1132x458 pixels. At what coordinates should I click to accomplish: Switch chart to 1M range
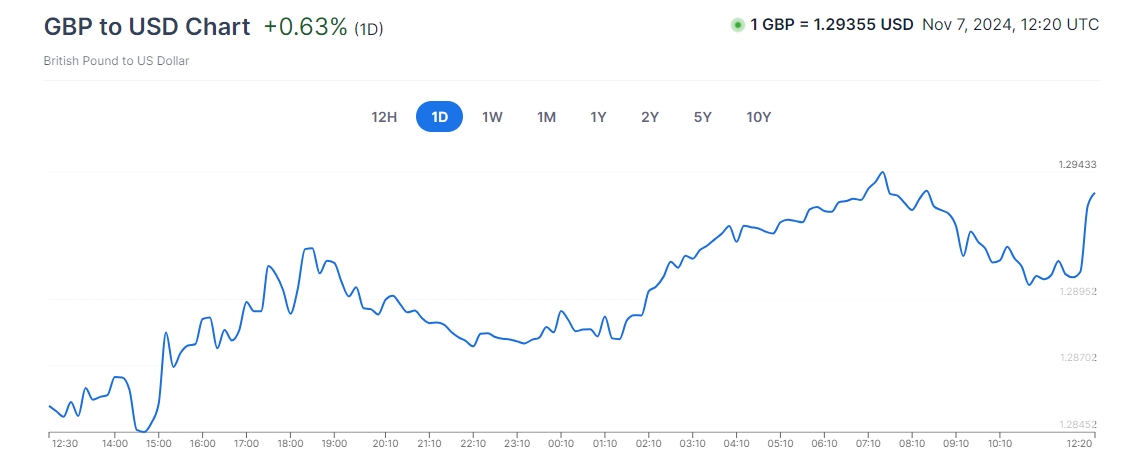coord(546,117)
